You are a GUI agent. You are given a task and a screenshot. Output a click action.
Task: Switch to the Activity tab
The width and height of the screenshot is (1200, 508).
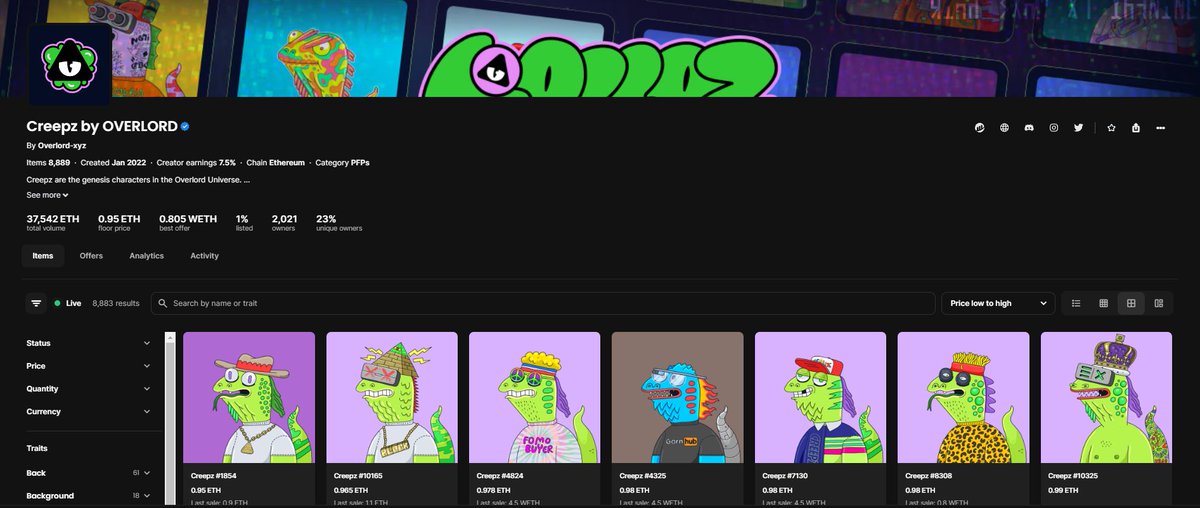pos(204,256)
